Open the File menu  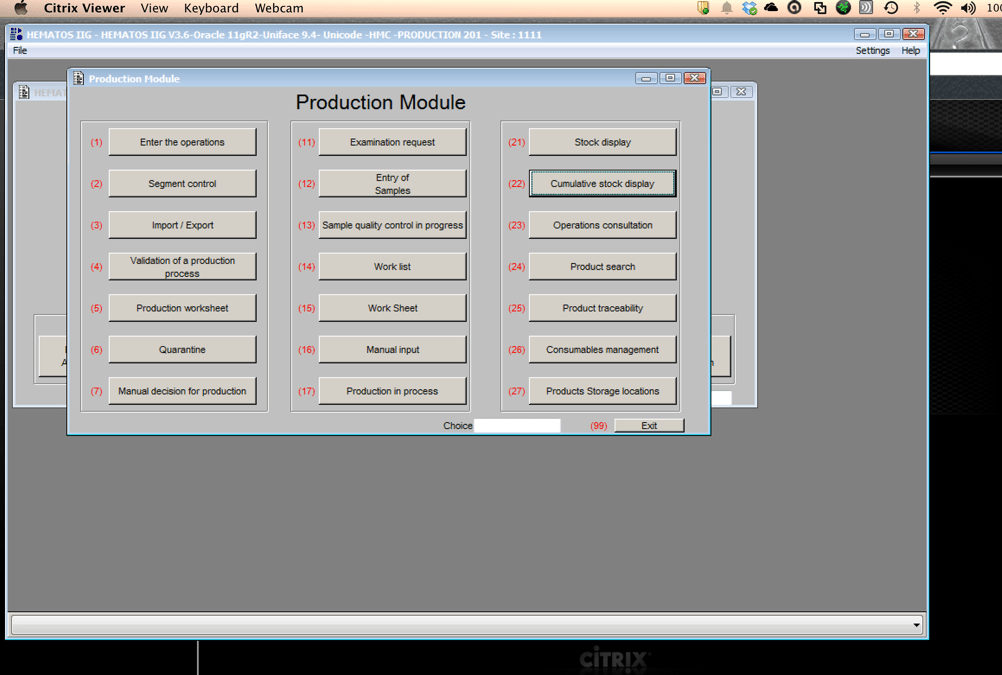20,50
